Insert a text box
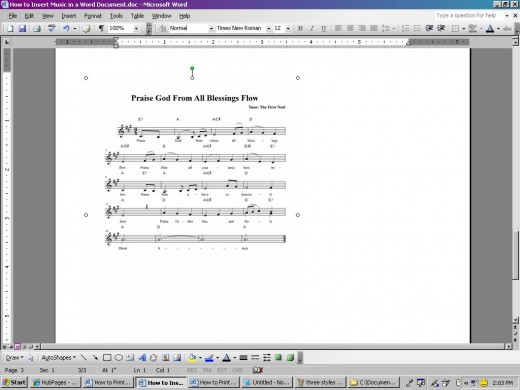This screenshot has height=390, width=520. [130, 358]
